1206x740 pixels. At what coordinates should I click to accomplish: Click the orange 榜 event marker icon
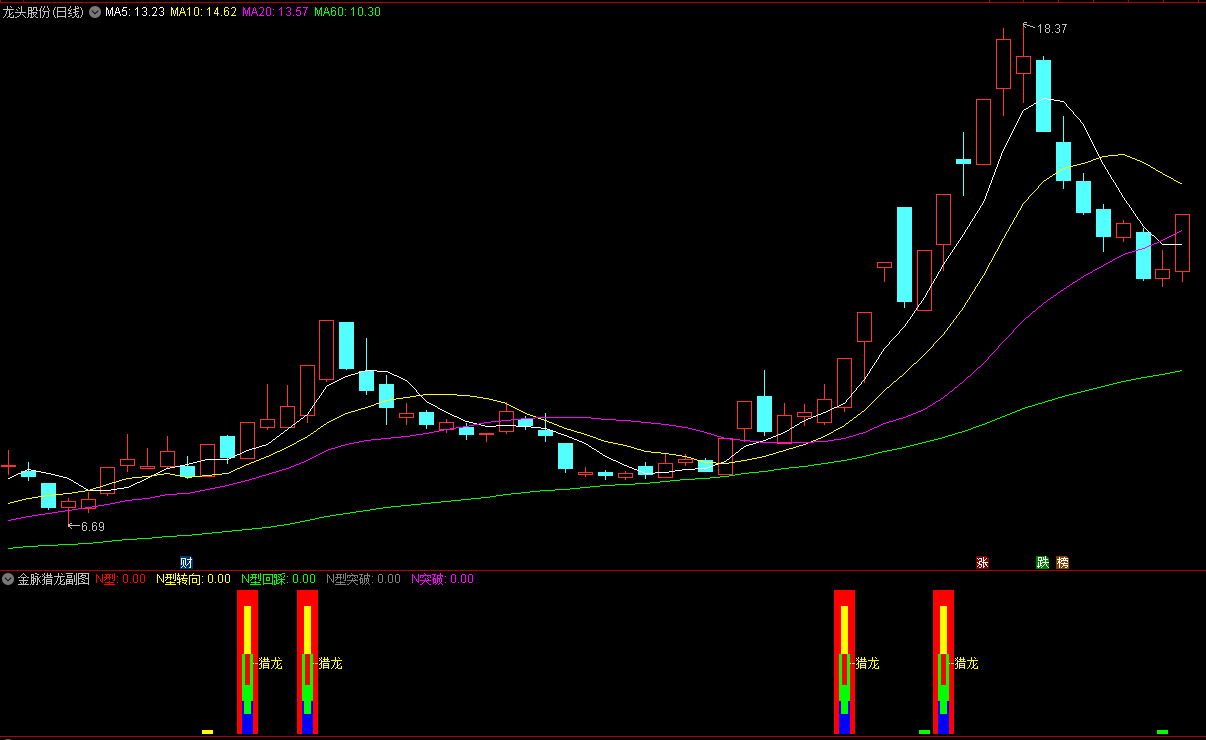tap(1062, 563)
